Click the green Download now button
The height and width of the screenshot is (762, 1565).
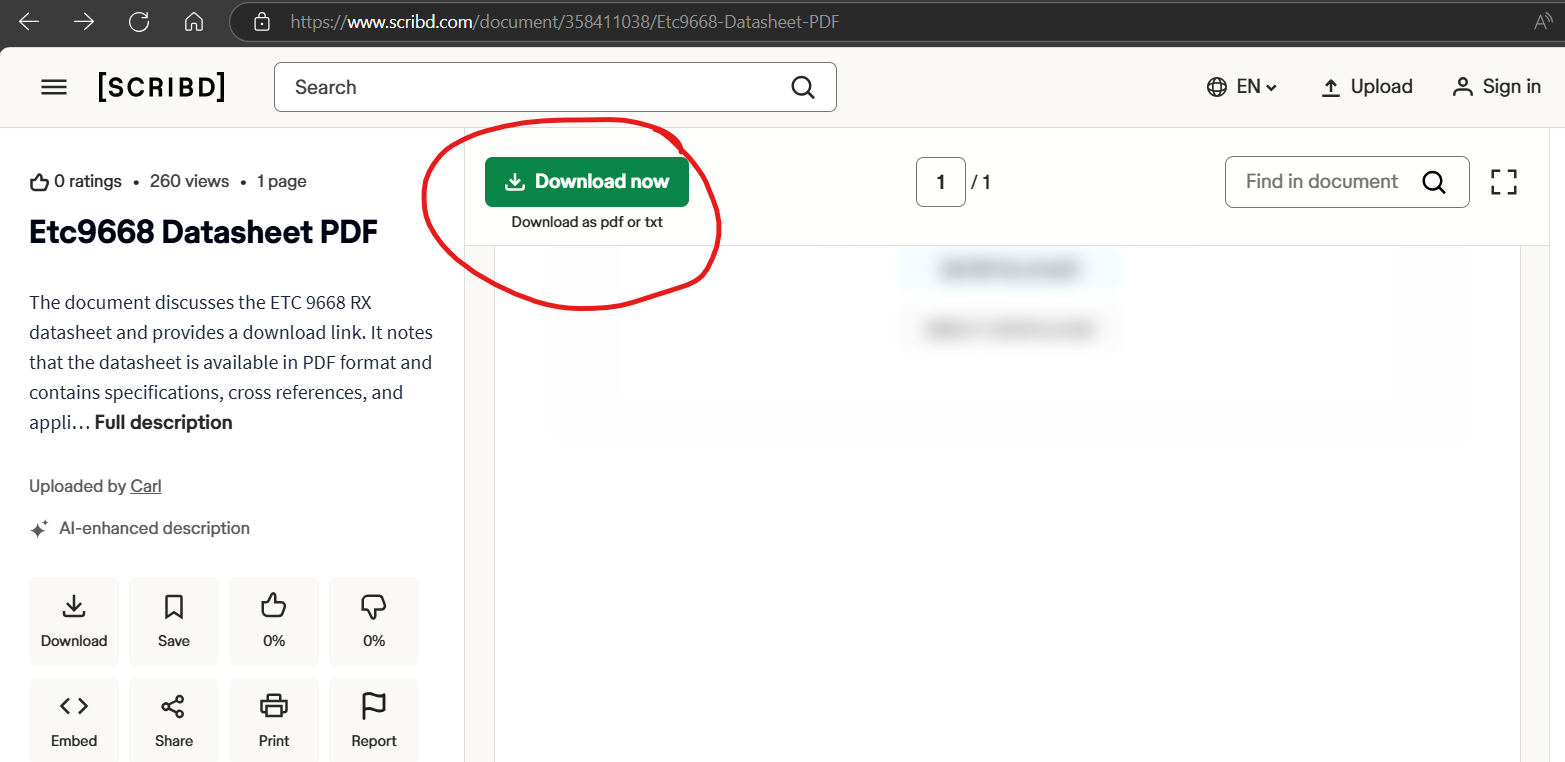(x=587, y=182)
